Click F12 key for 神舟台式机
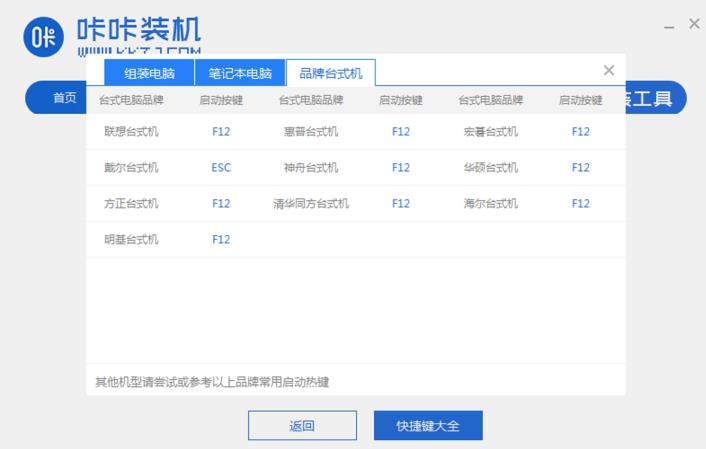 point(401,168)
